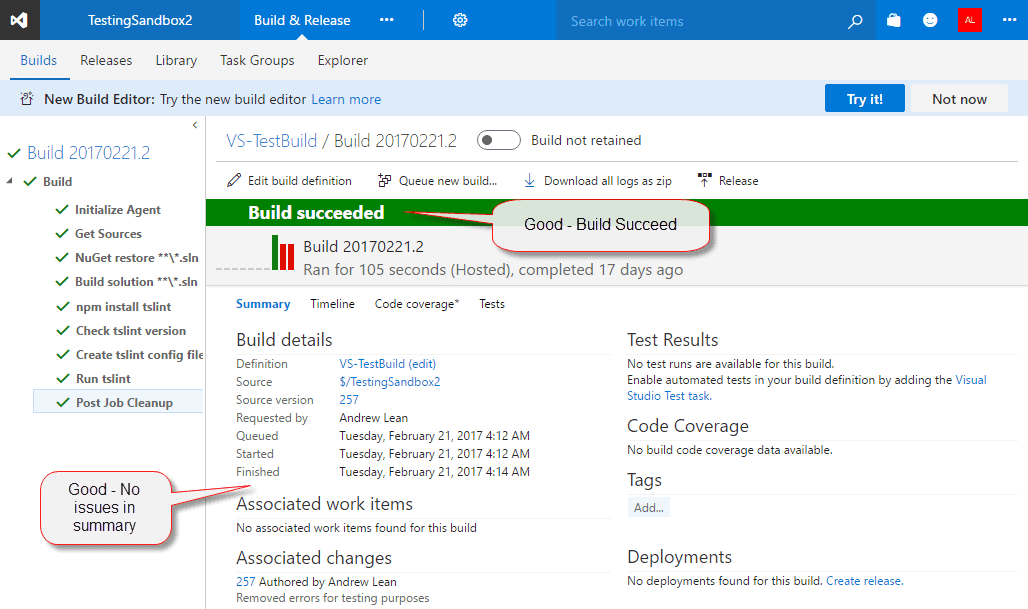Select the Run tslint step
This screenshot has width=1028, height=609.
coord(103,379)
